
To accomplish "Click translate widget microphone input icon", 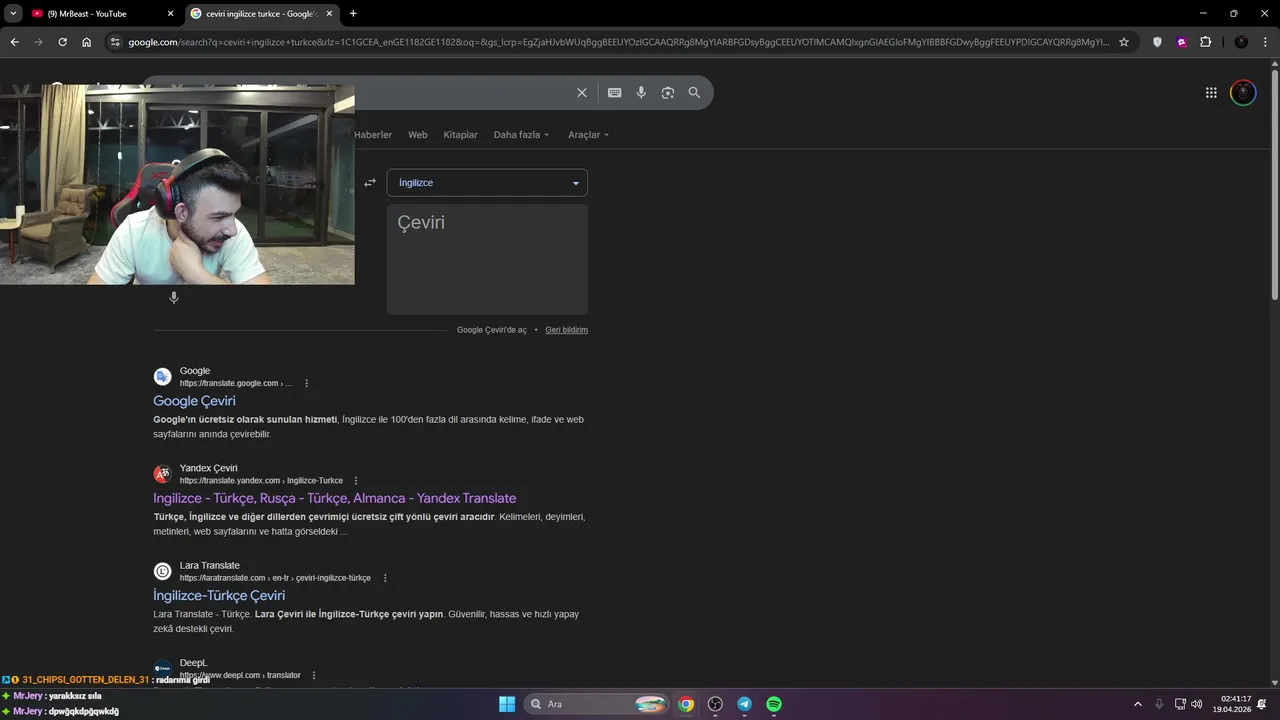I will [174, 297].
